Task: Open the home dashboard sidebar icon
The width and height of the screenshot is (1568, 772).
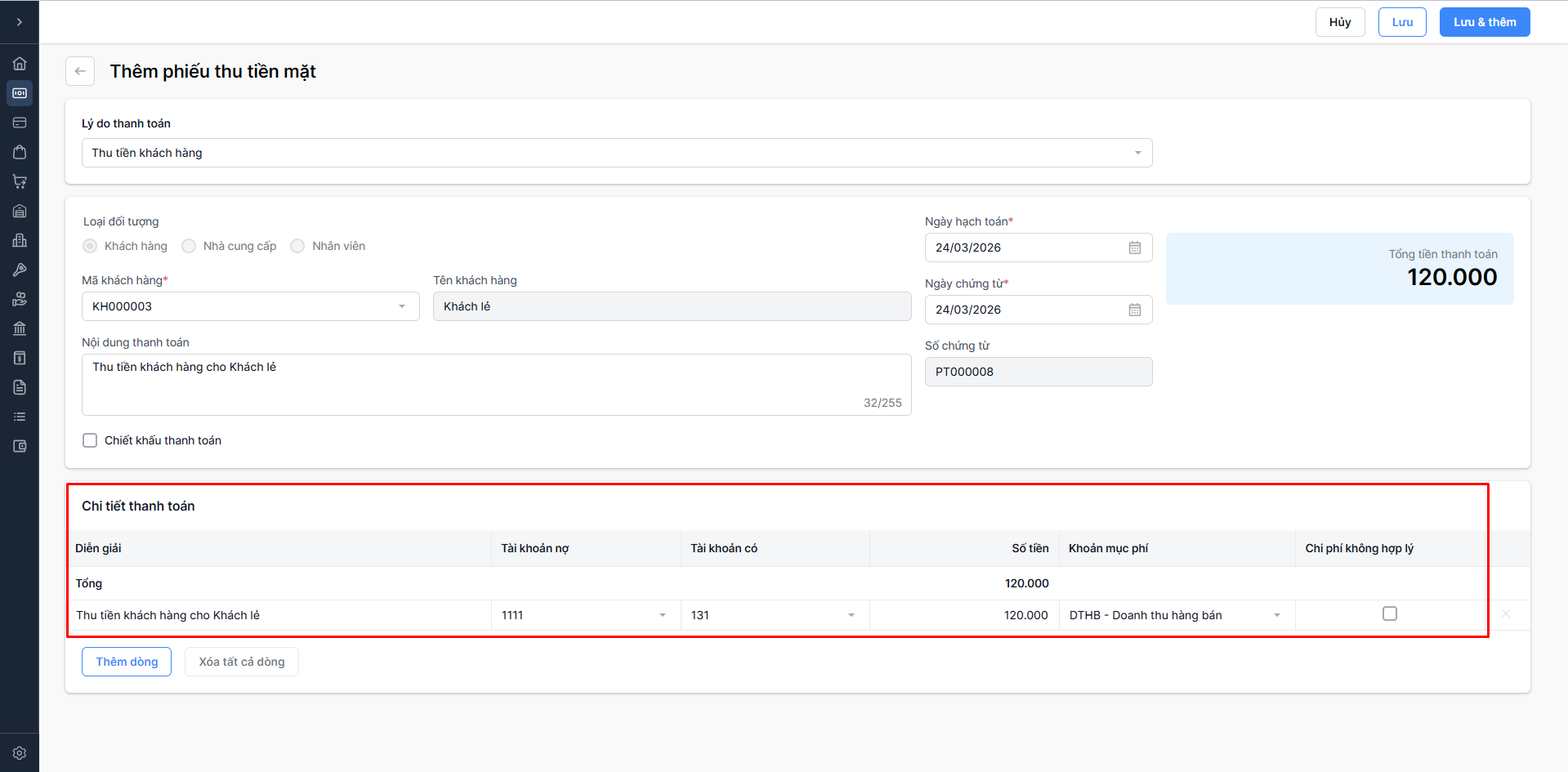Action: (x=20, y=64)
